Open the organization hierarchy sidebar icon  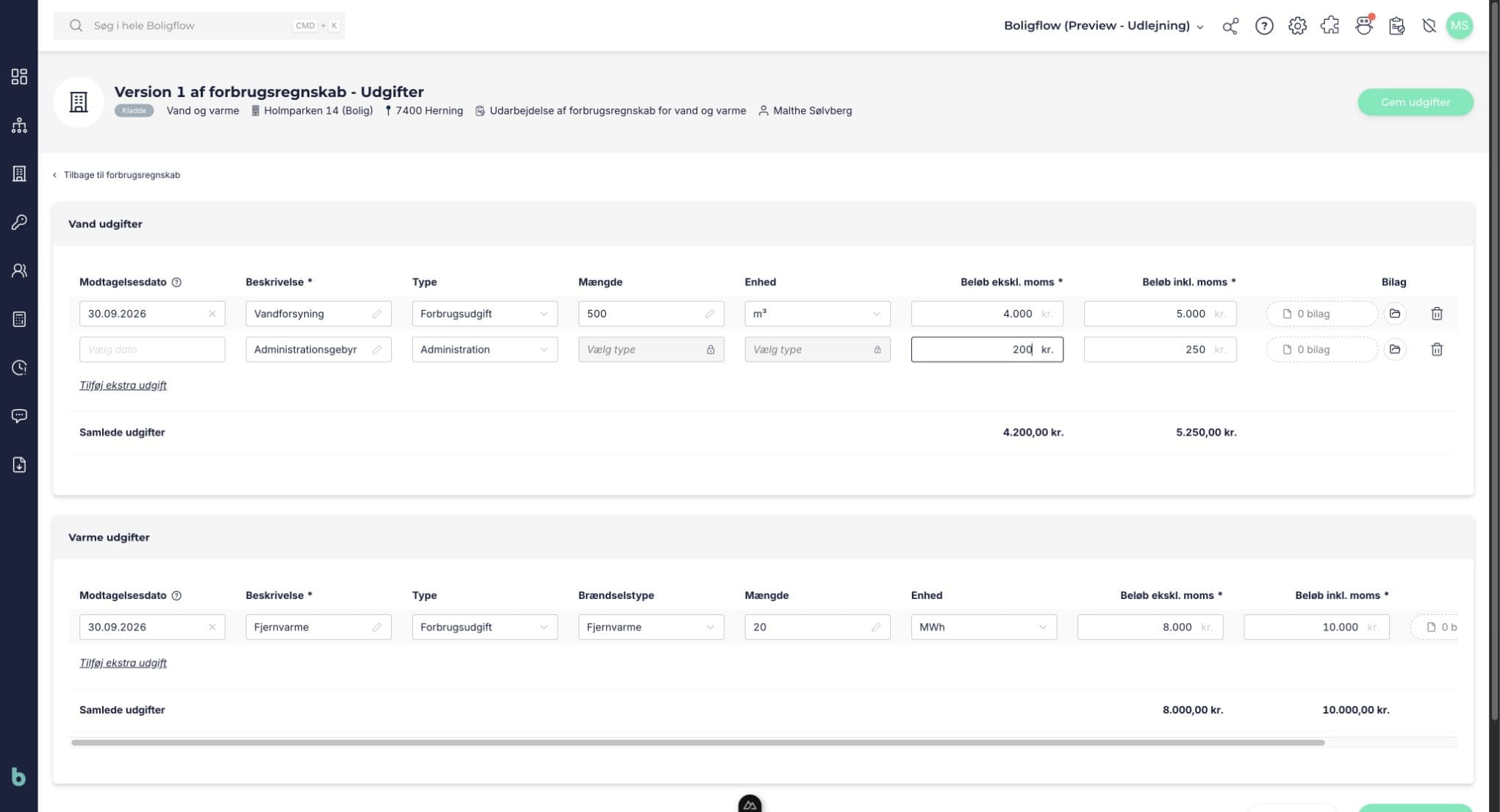coord(19,125)
